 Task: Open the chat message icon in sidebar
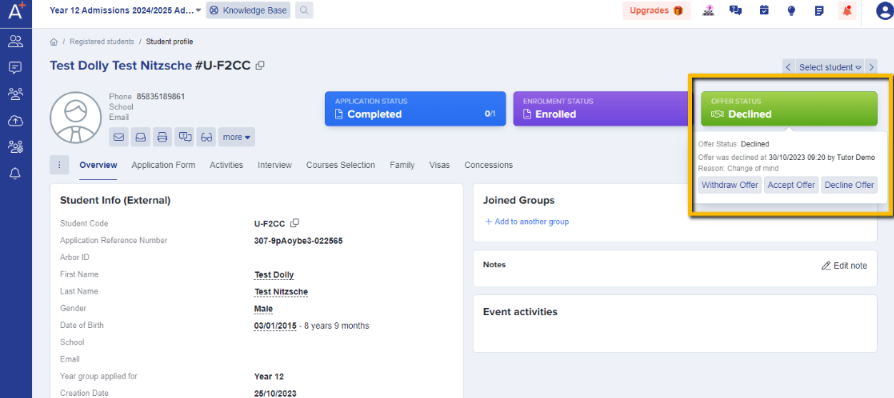point(16,68)
